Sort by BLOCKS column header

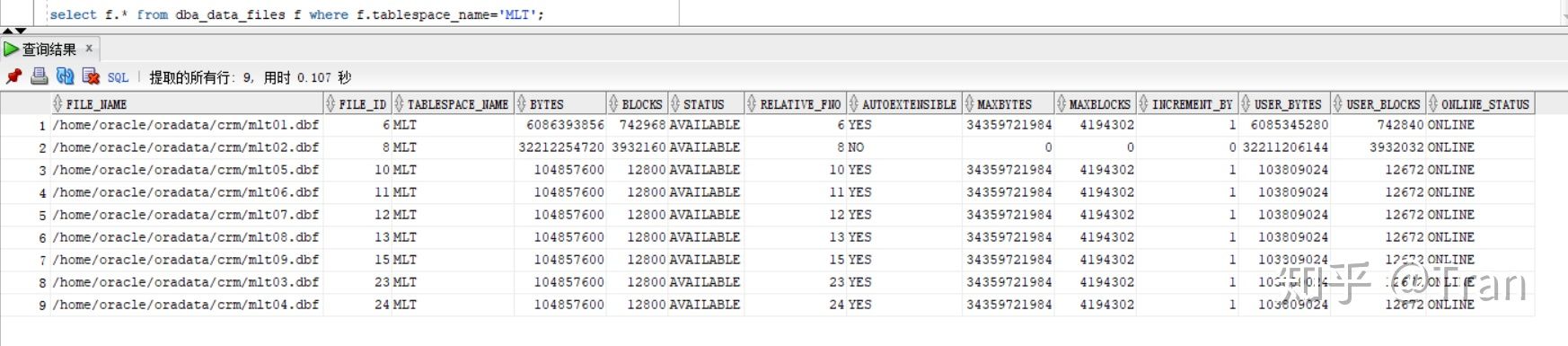click(x=638, y=104)
